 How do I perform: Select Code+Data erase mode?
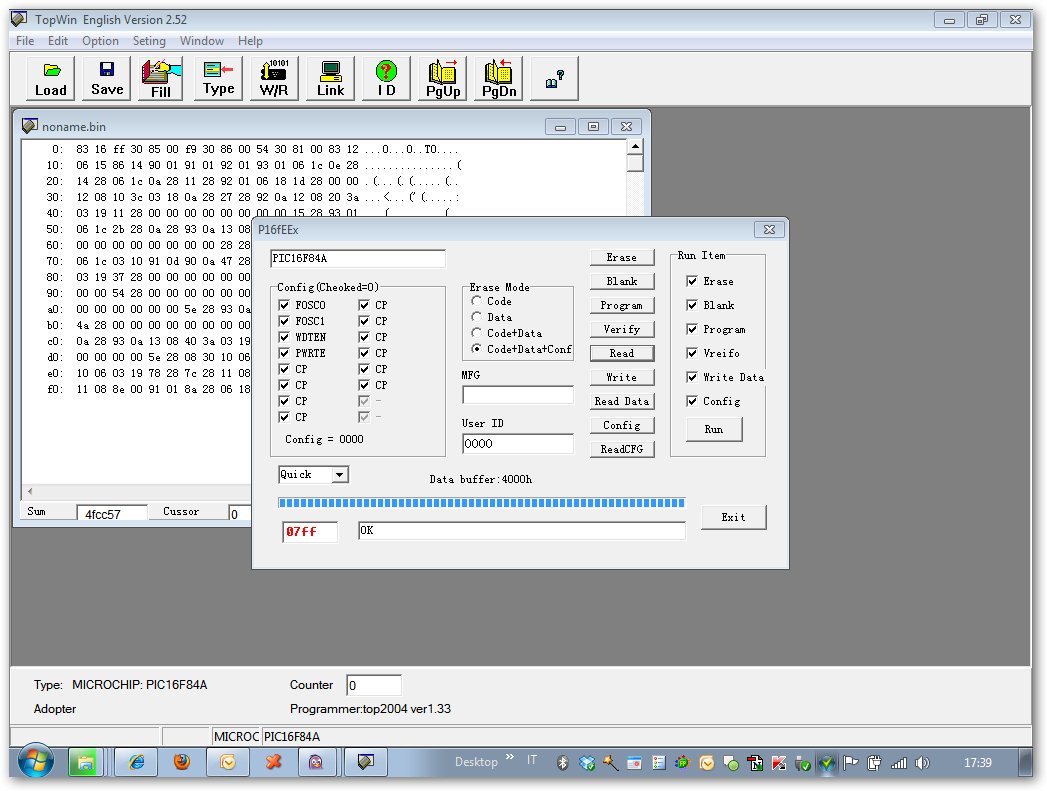click(476, 333)
